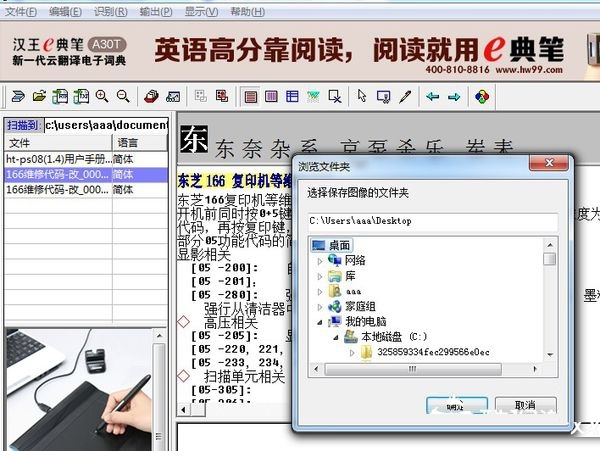The width and height of the screenshot is (600, 451).
Task: Open the 识别(R) menu
Action: click(111, 12)
